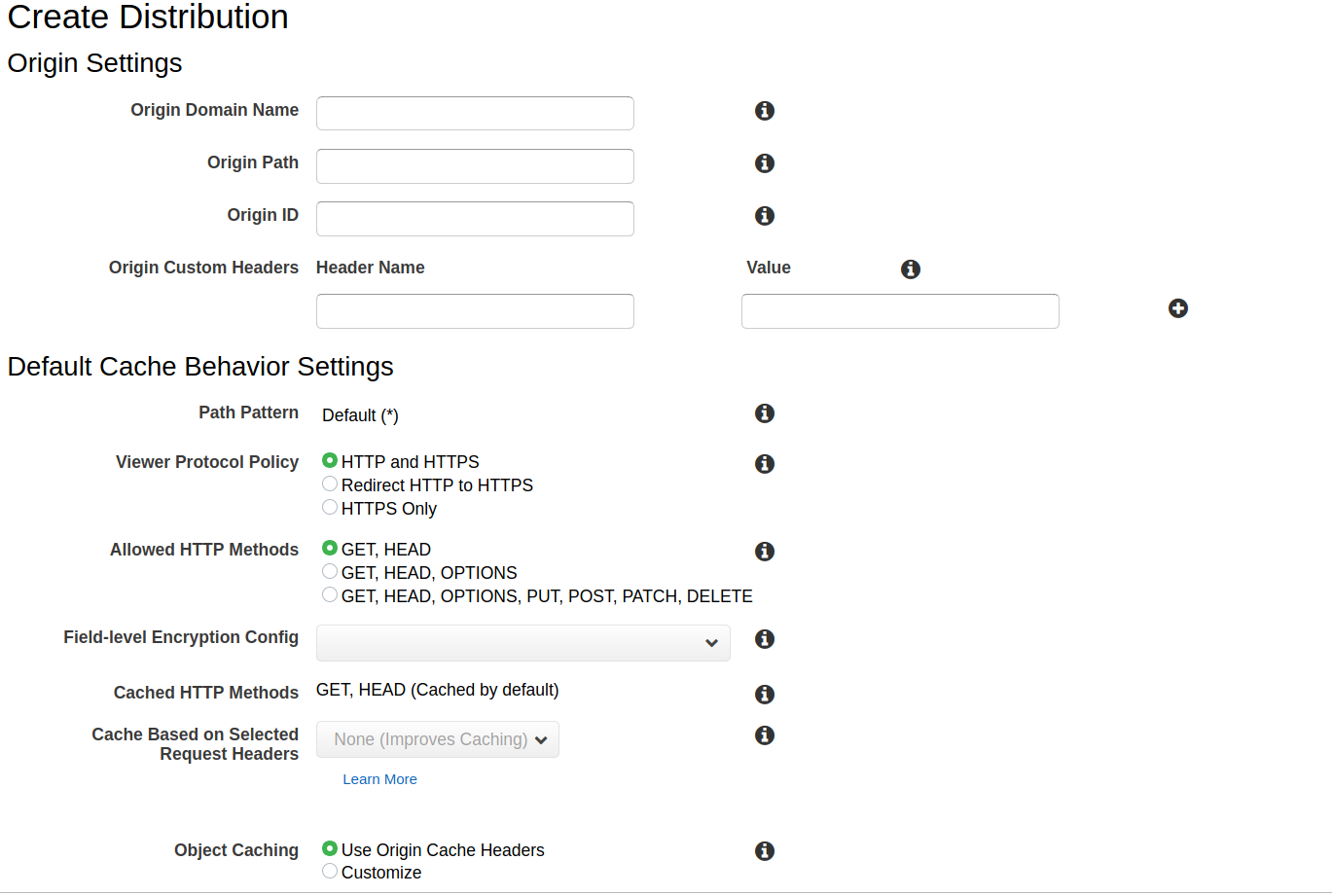Viewport: 1332px width, 896px height.
Task: Click info icon for Allowed HTTP Methods
Action: 765,552
